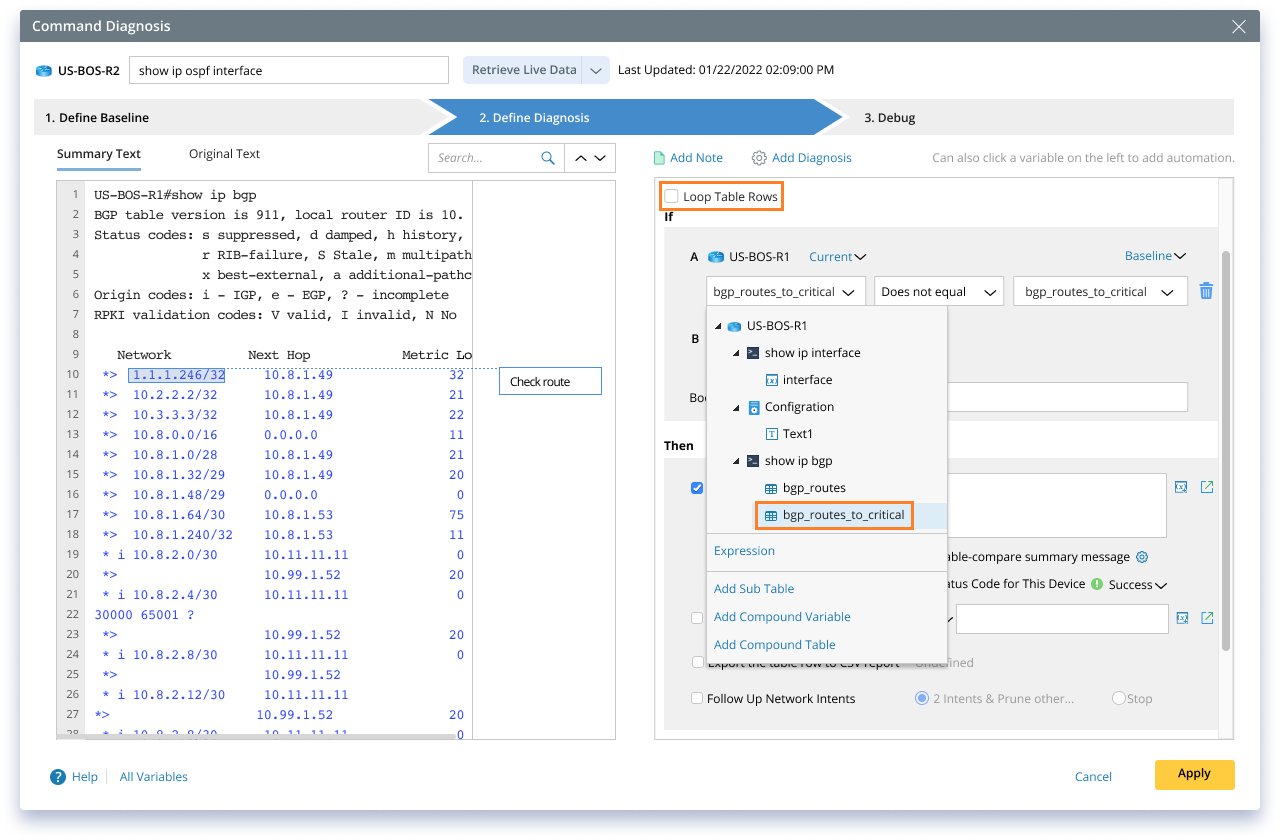Click the Add Note page icon
The image size is (1280, 840).
659,158
